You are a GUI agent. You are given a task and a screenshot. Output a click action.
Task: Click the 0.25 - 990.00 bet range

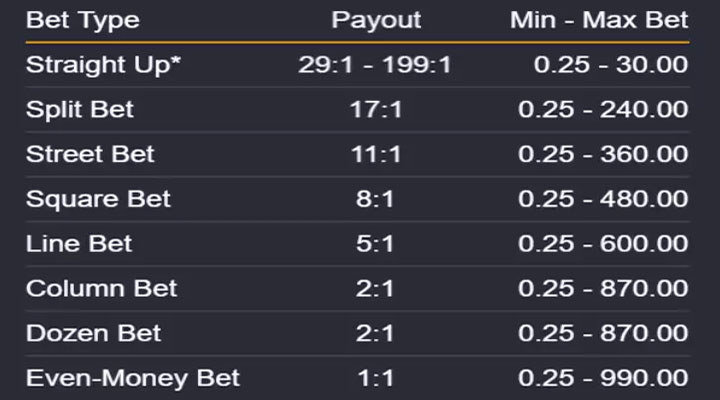coord(603,379)
